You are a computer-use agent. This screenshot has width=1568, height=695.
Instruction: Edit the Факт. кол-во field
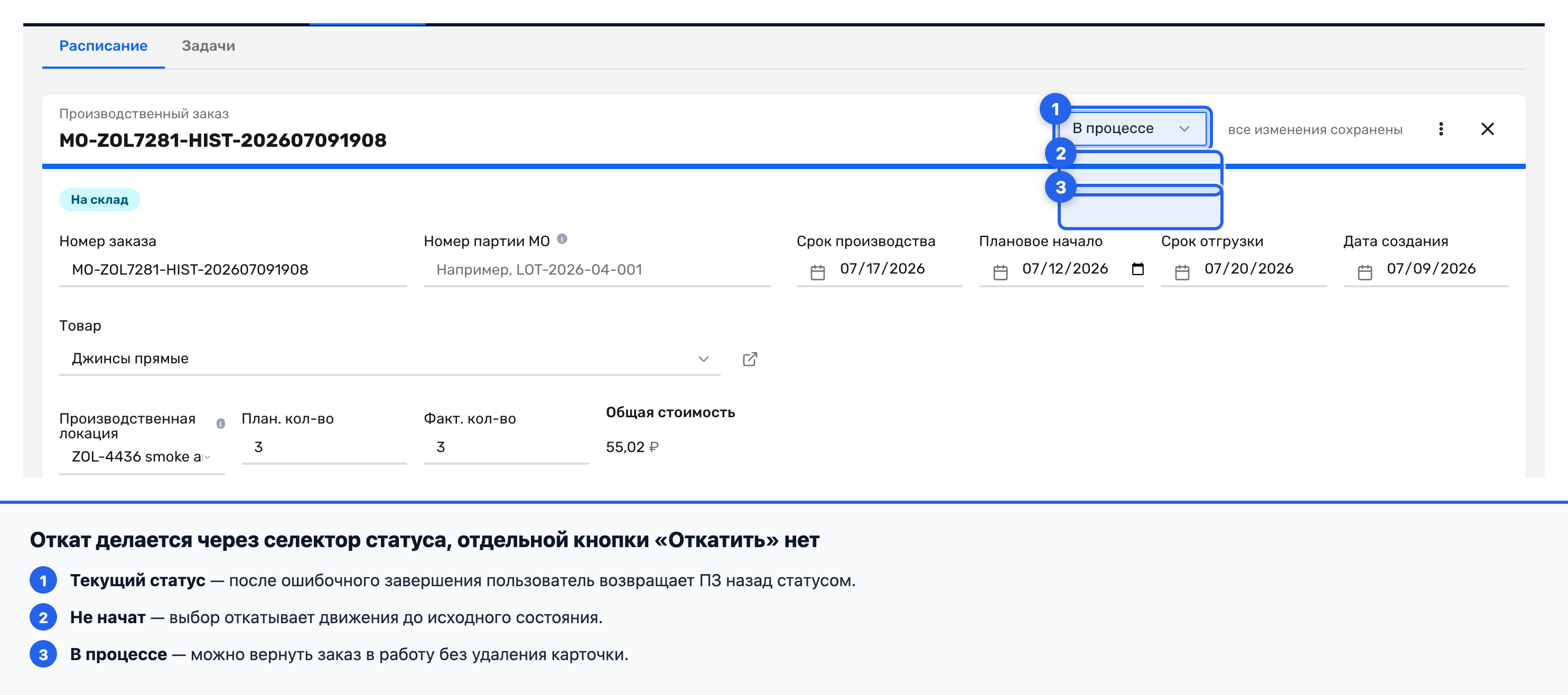point(506,447)
